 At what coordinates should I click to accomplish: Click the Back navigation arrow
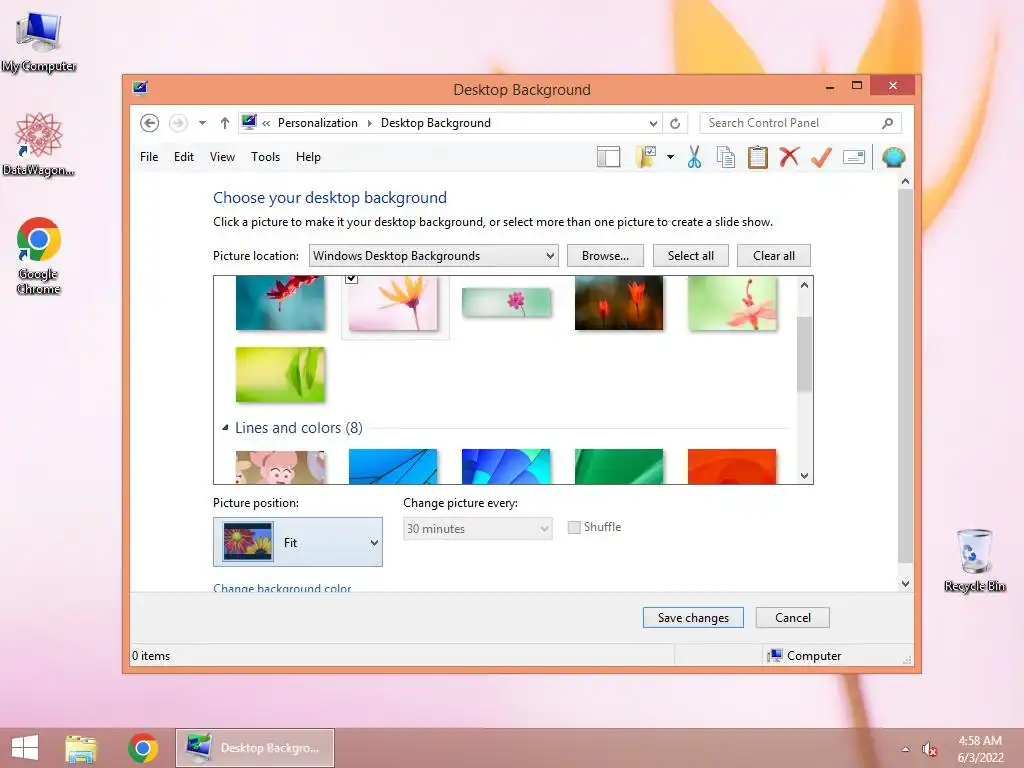tap(150, 123)
